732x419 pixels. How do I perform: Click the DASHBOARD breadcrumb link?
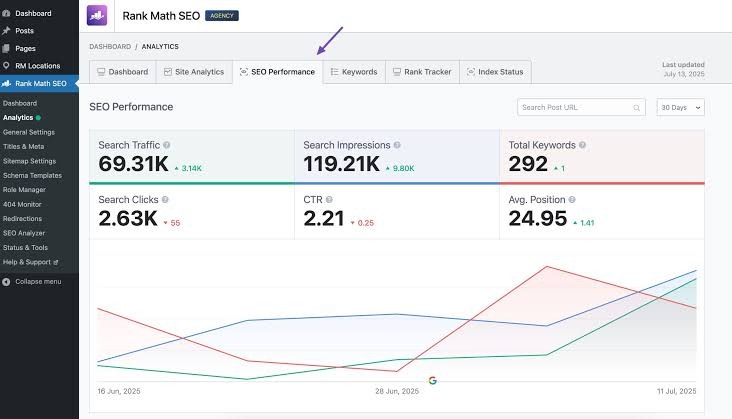(x=110, y=47)
